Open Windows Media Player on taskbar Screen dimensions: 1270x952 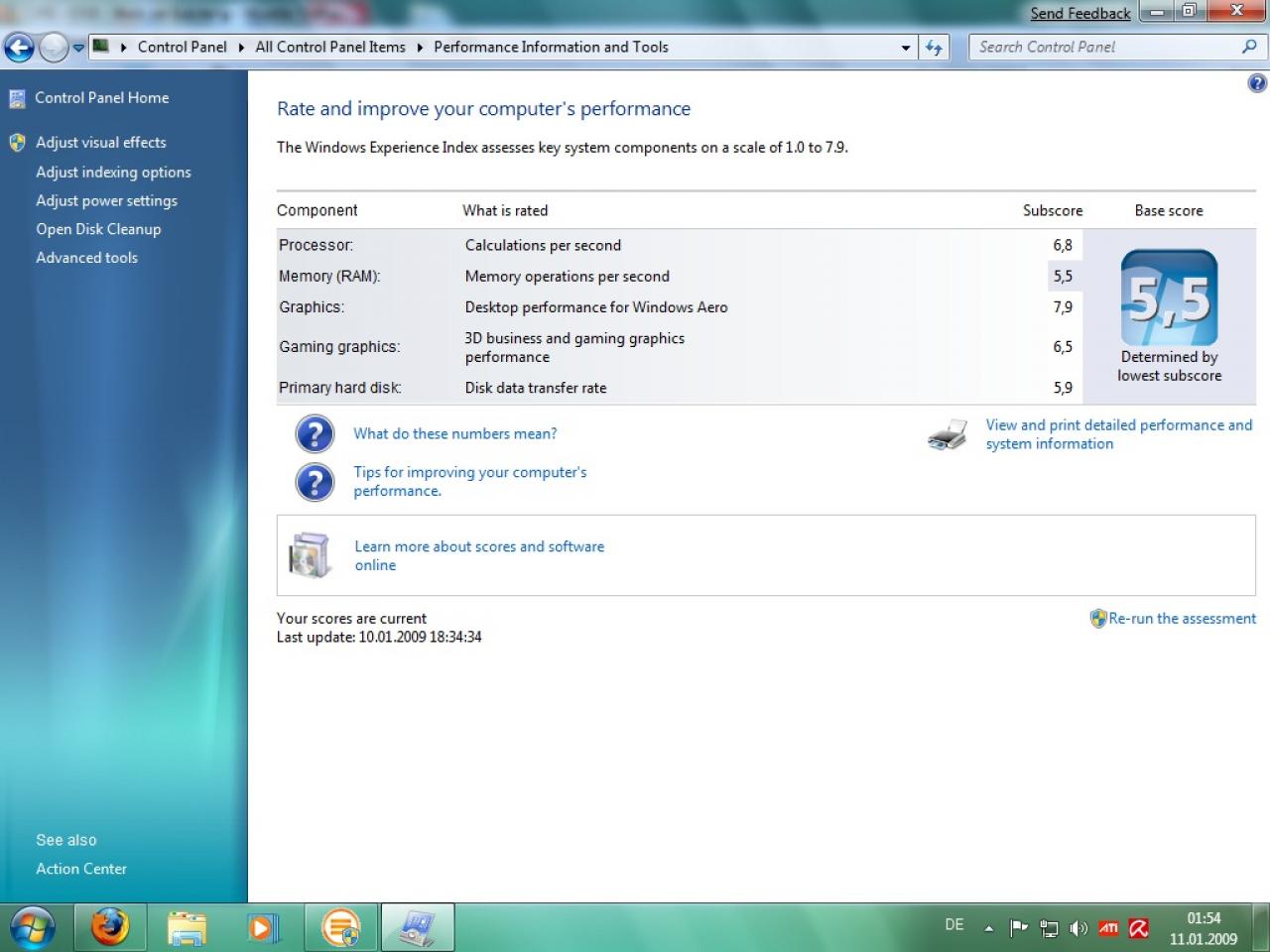pyautogui.click(x=263, y=928)
